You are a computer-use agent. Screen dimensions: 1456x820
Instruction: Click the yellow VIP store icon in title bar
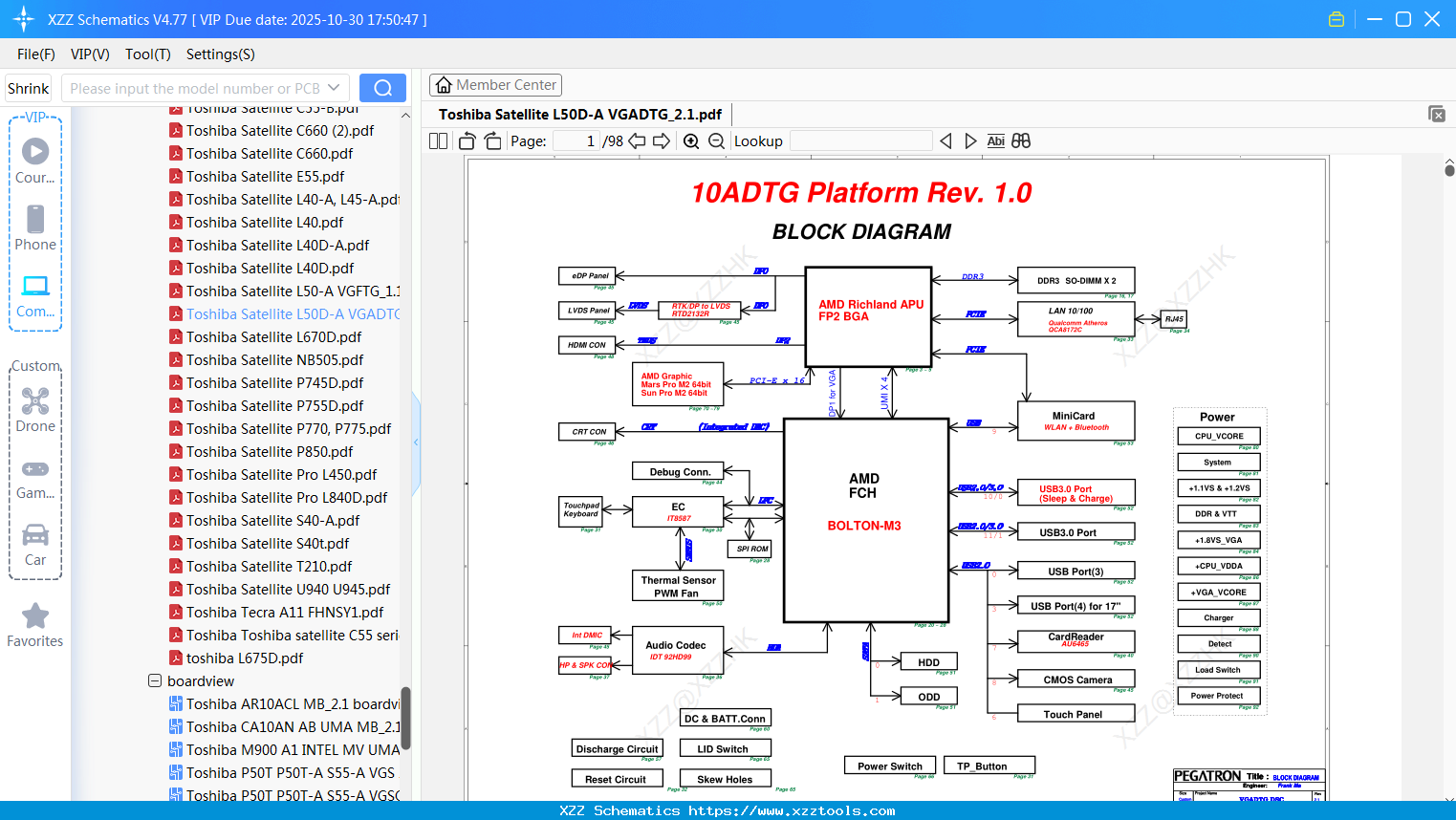1336,19
